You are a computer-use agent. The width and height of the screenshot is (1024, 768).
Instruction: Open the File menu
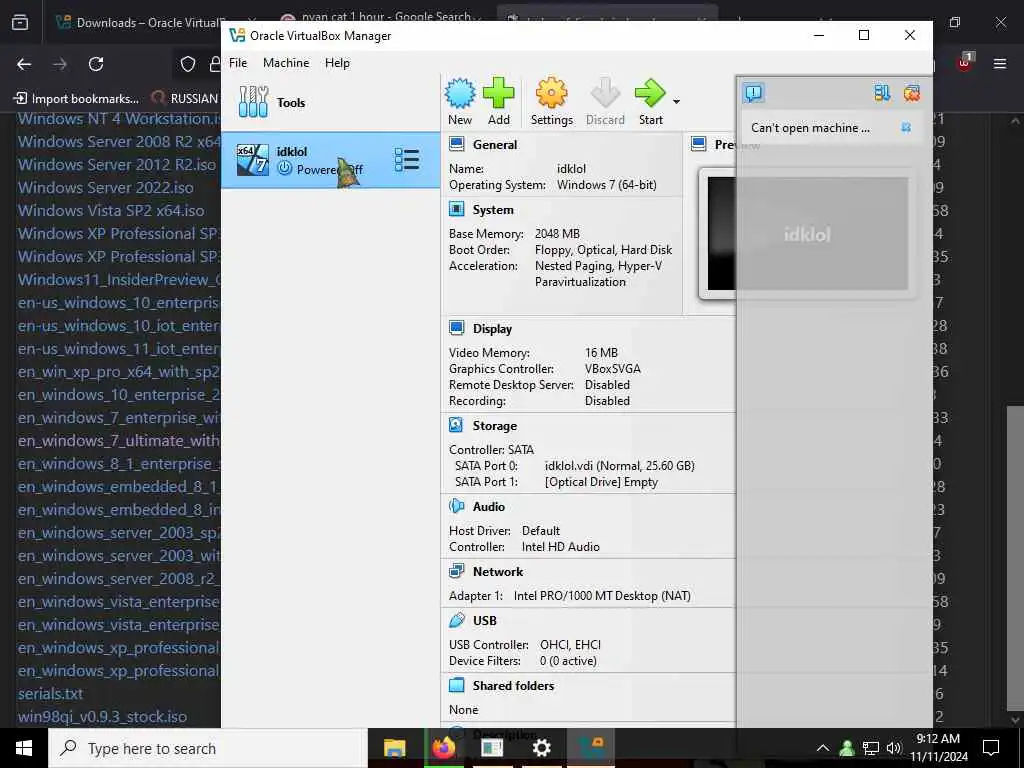238,63
